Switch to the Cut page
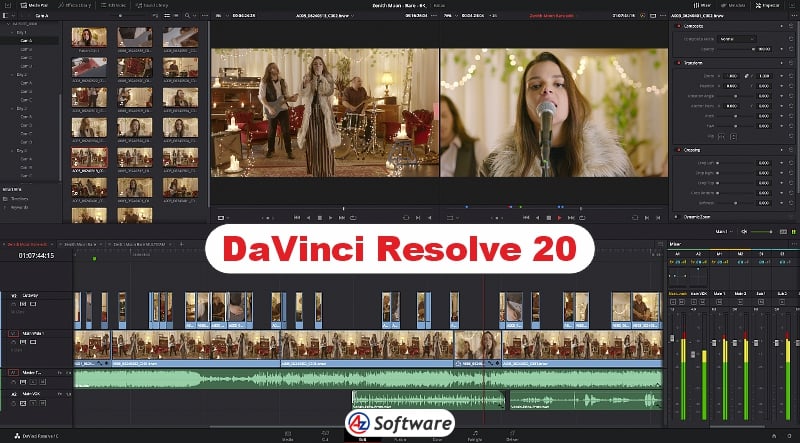The width and height of the screenshot is (800, 443). (x=325, y=435)
